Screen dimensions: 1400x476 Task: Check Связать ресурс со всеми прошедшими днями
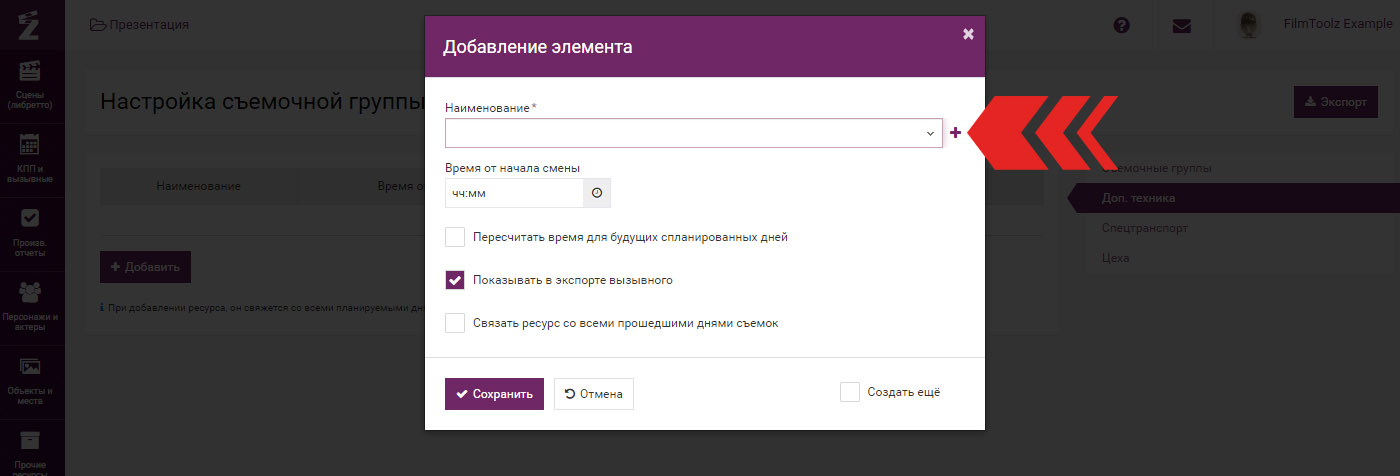click(455, 323)
